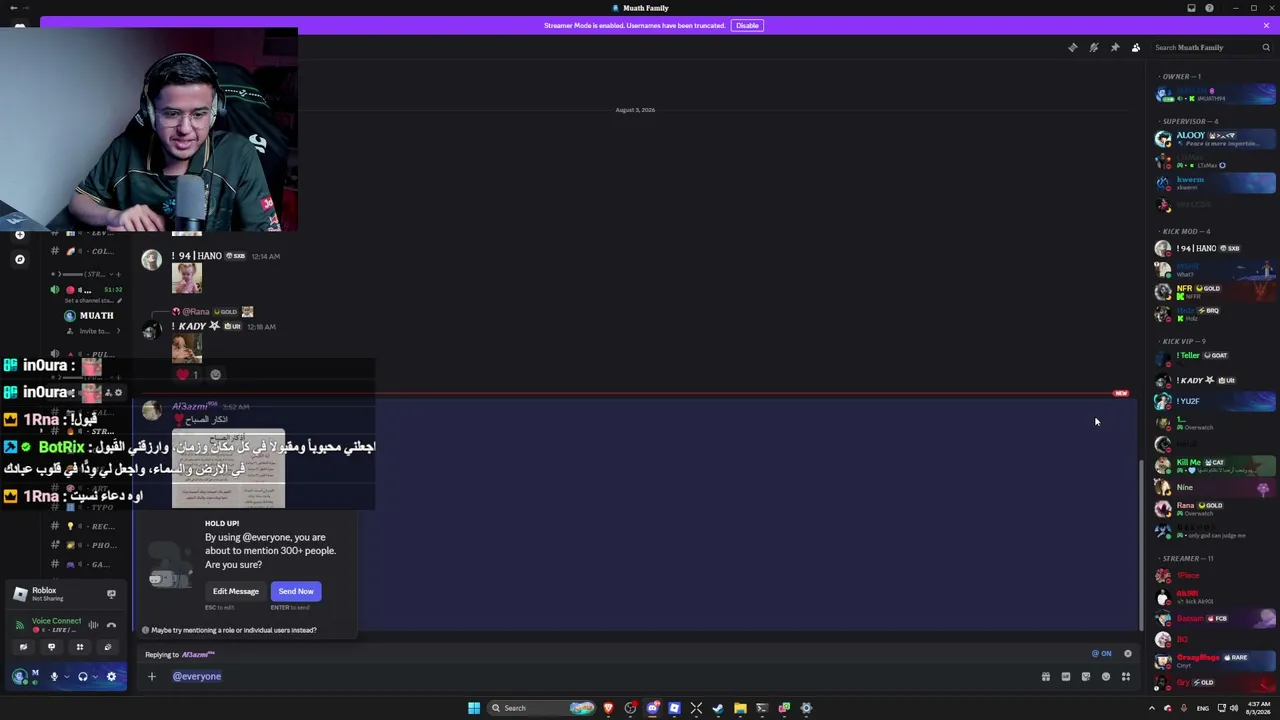Focus the message box containing @everyone
Image resolution: width=1280 pixels, height=720 pixels.
tap(600, 677)
